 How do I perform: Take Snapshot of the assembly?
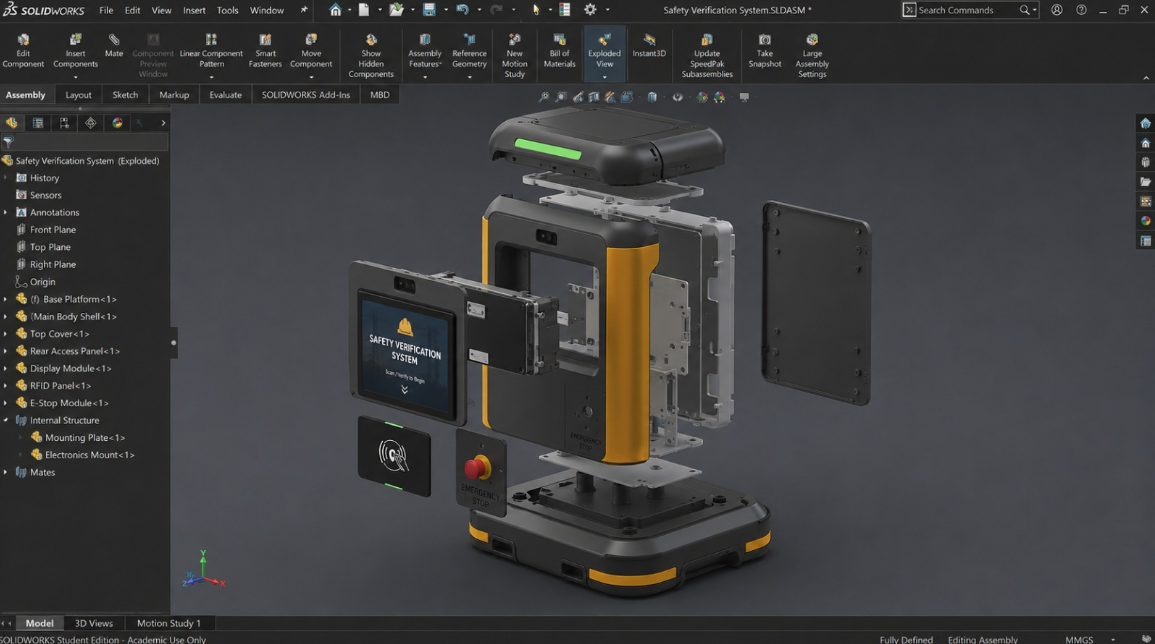765,51
